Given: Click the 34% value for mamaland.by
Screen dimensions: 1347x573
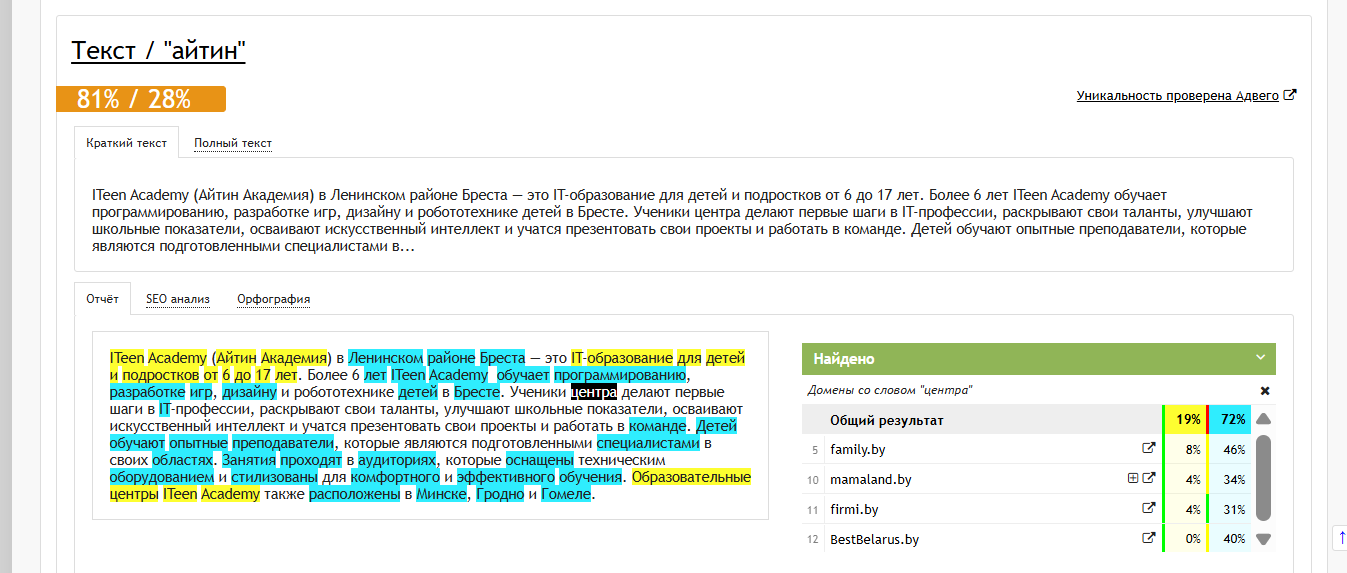Looking at the screenshot, I should (1233, 480).
